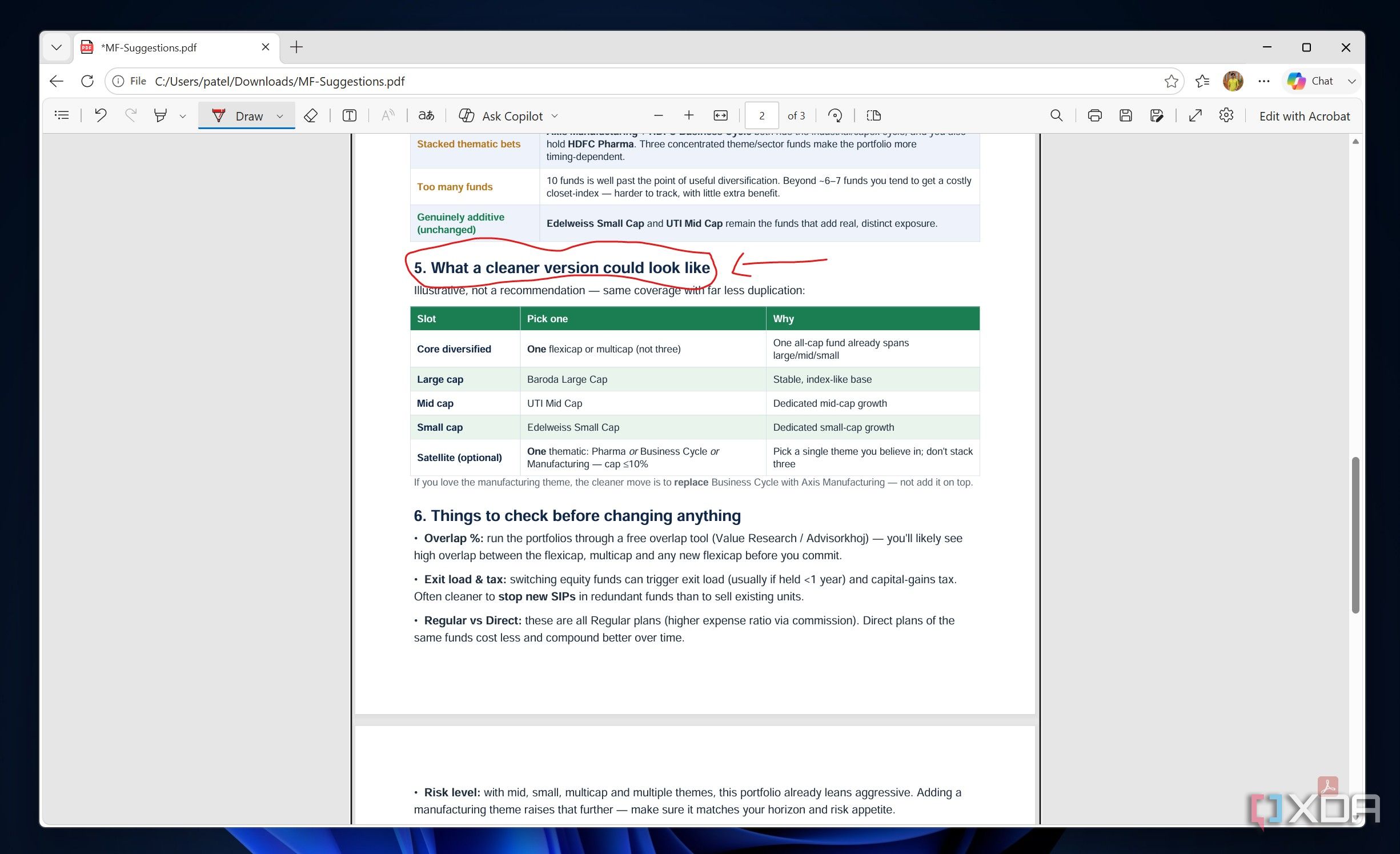This screenshot has height=854, width=1400.
Task: Open the tab actions dropdown menu
Action: click(x=56, y=47)
